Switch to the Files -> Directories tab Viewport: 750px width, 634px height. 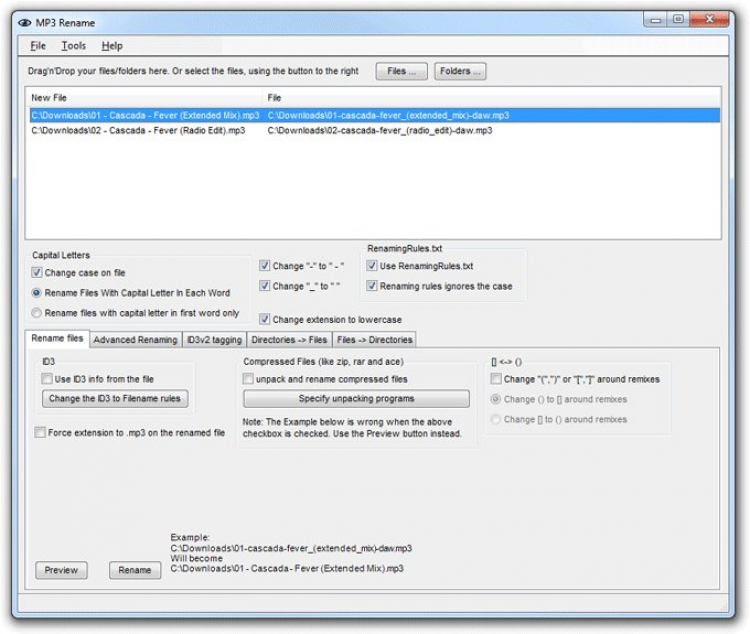(375, 340)
